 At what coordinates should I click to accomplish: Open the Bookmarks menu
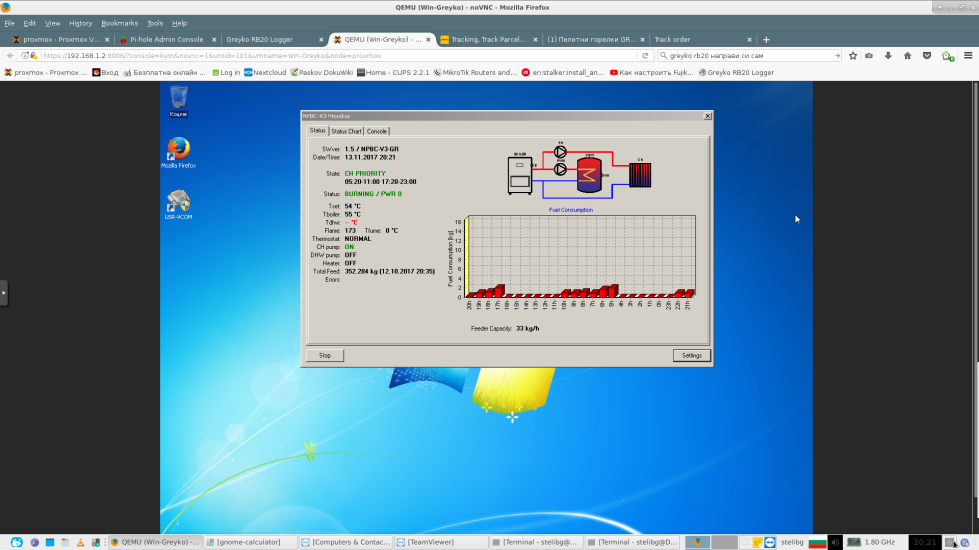[x=119, y=23]
